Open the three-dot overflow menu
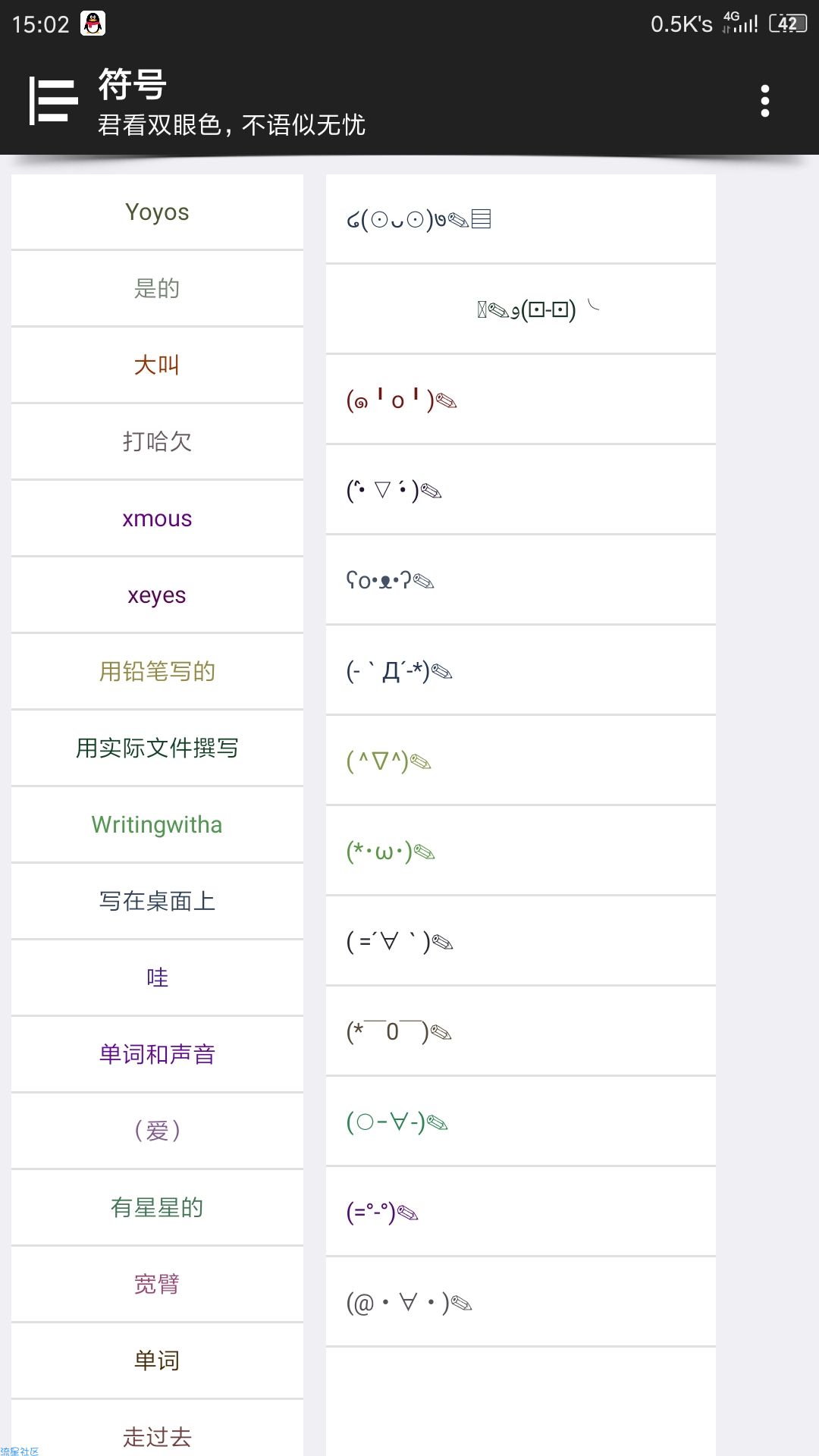 (764, 101)
